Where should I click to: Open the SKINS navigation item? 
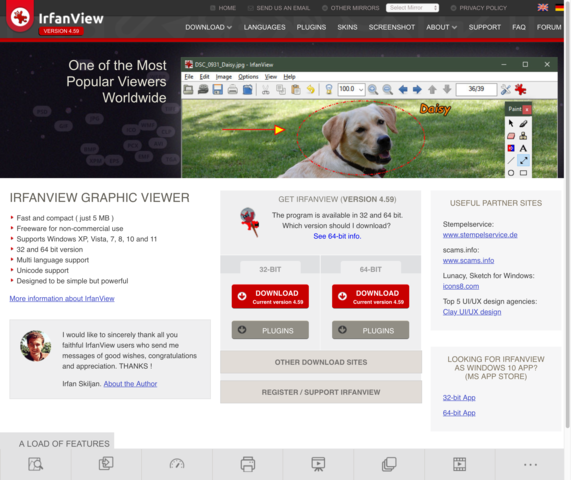click(347, 27)
